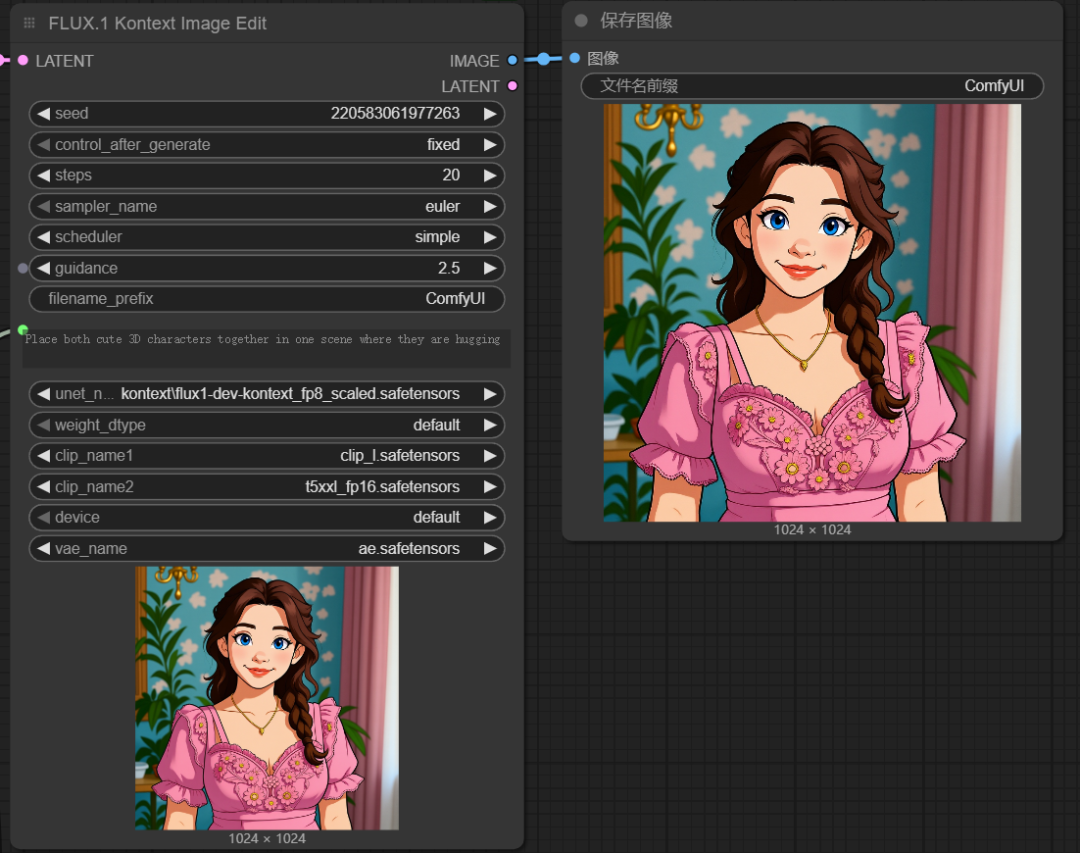
Task: Open unet_name model selection dropdown
Action: coord(267,394)
